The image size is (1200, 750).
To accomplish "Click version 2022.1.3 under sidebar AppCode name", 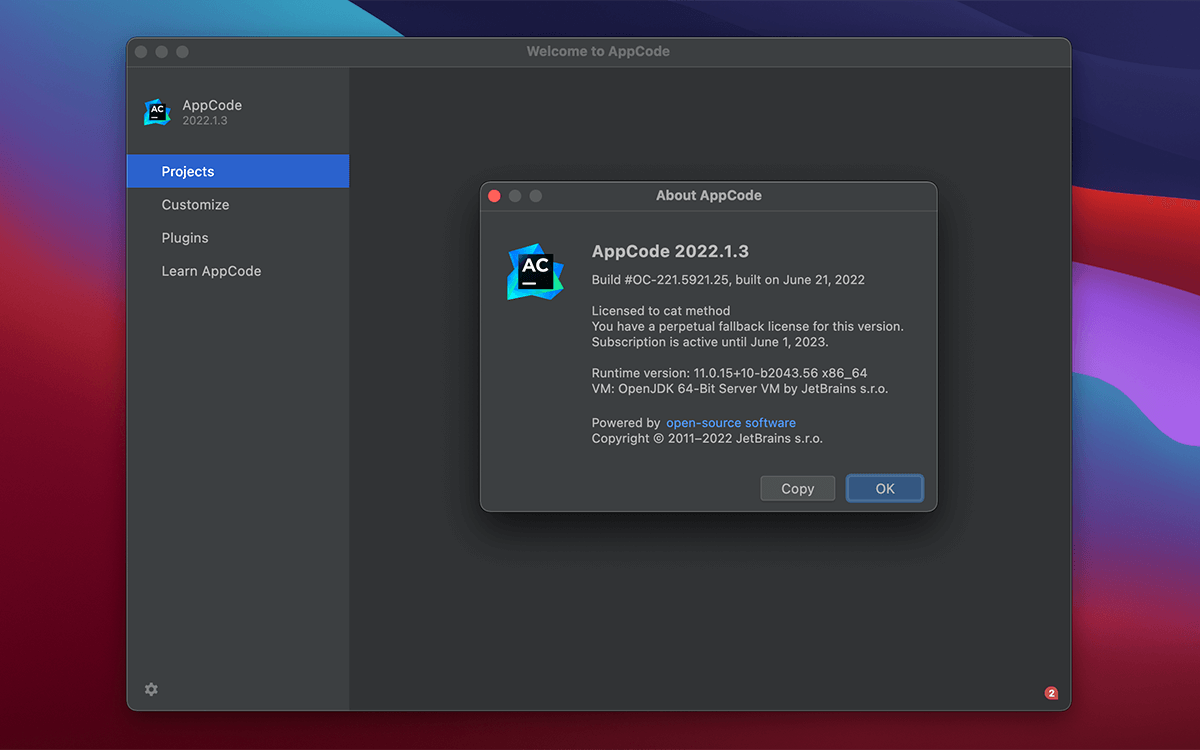I will (x=205, y=120).
